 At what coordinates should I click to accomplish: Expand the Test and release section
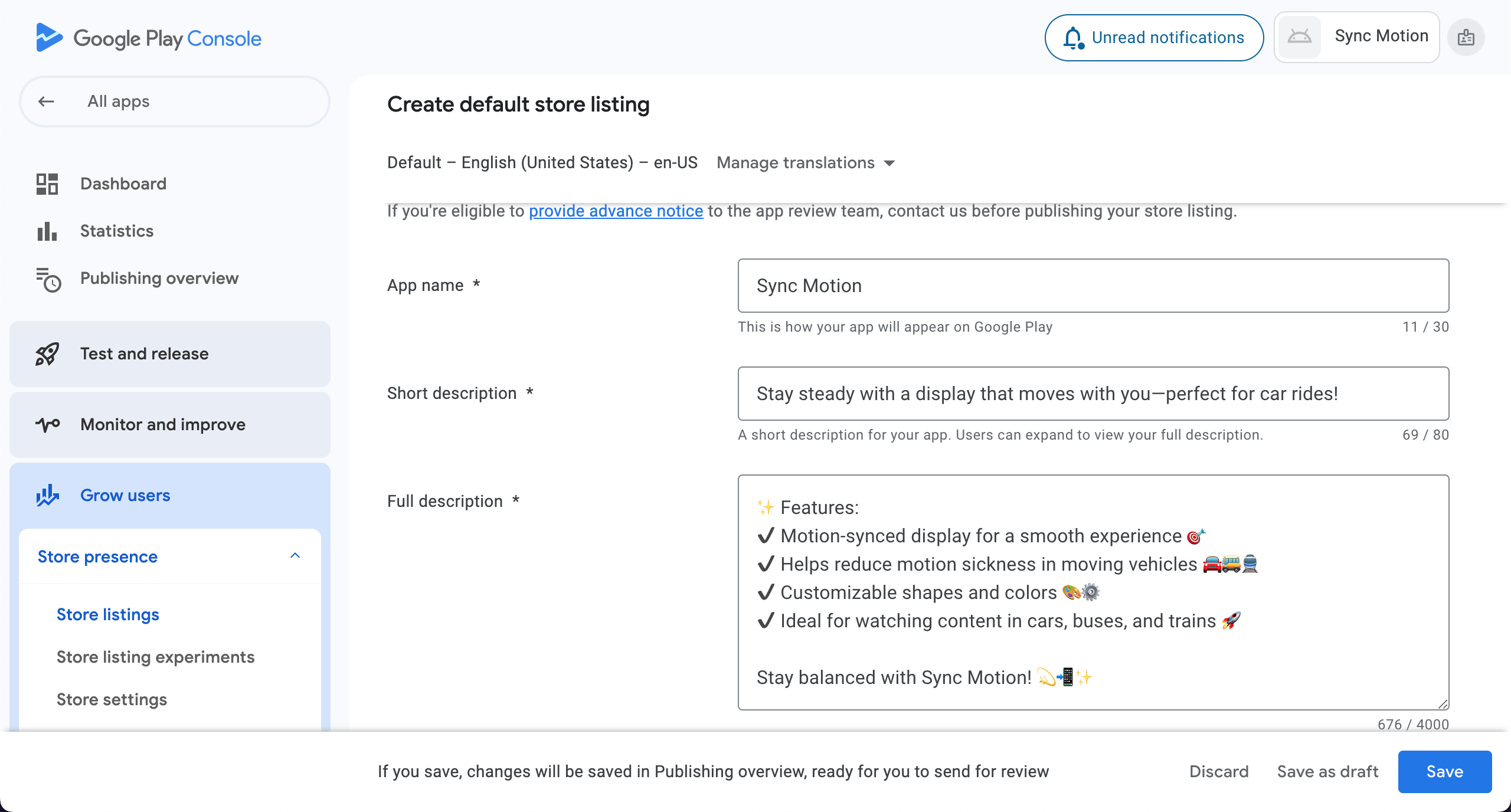coord(170,354)
